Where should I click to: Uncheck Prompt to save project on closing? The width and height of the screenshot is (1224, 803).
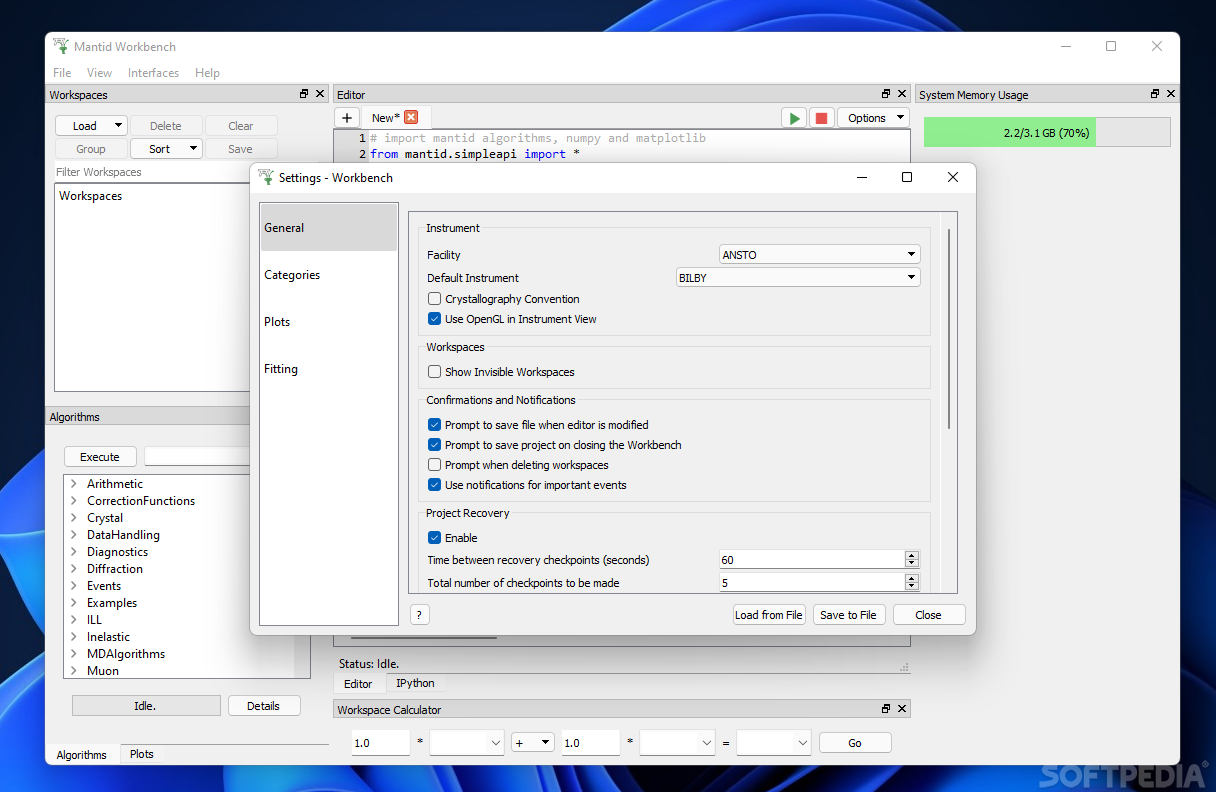tap(434, 445)
